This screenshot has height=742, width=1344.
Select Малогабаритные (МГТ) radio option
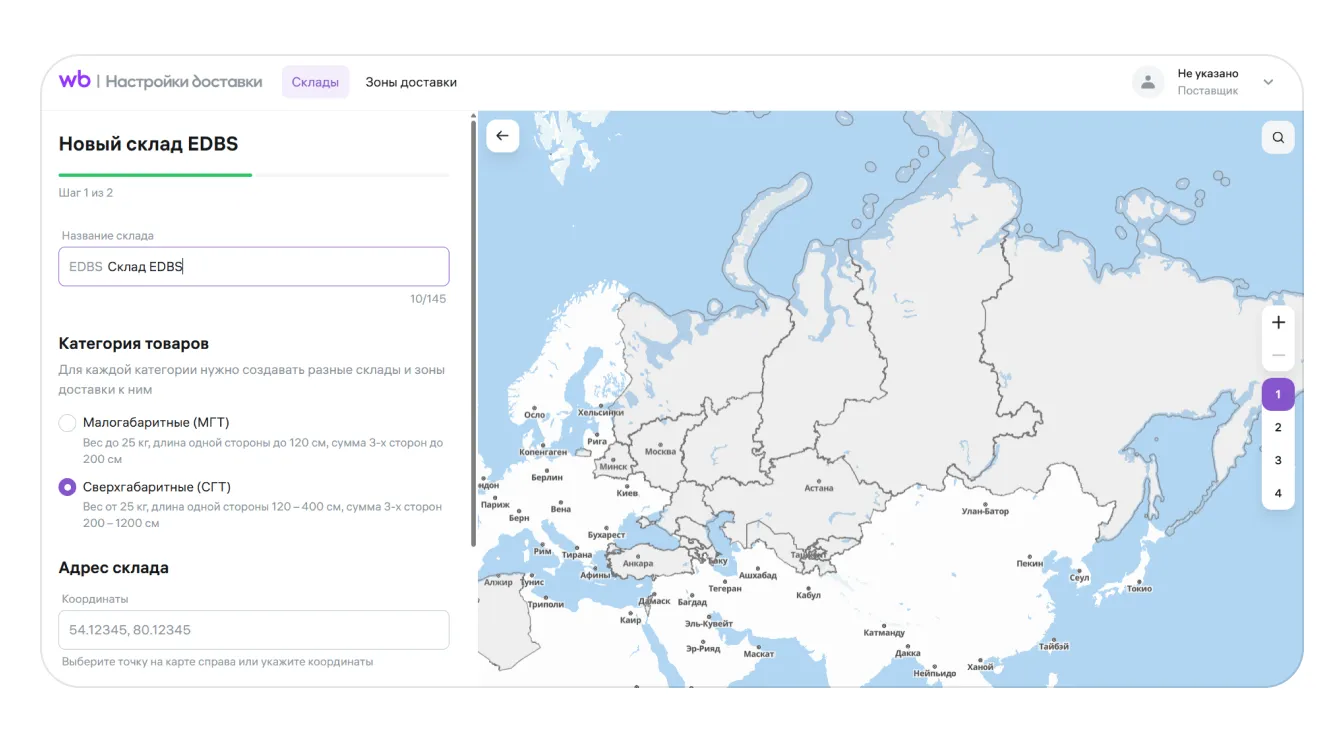[68, 423]
